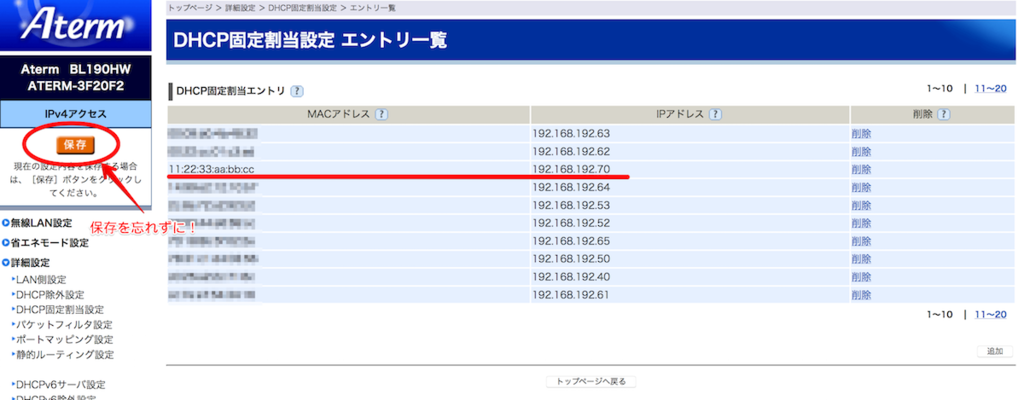Delete entry with IP 192.168.192.70
The image size is (1024, 400).
click(861, 169)
